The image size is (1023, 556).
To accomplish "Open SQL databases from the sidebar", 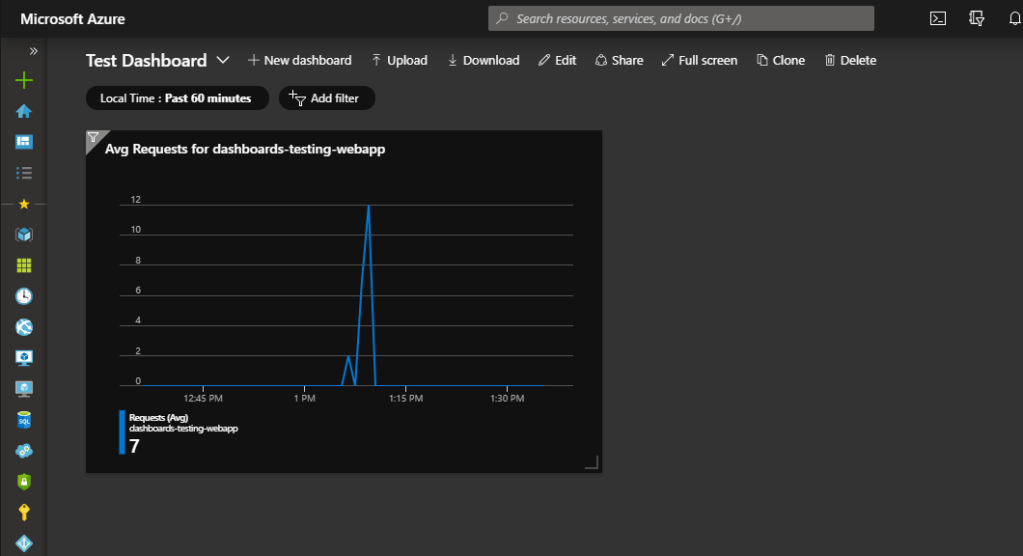I will click(x=24, y=419).
